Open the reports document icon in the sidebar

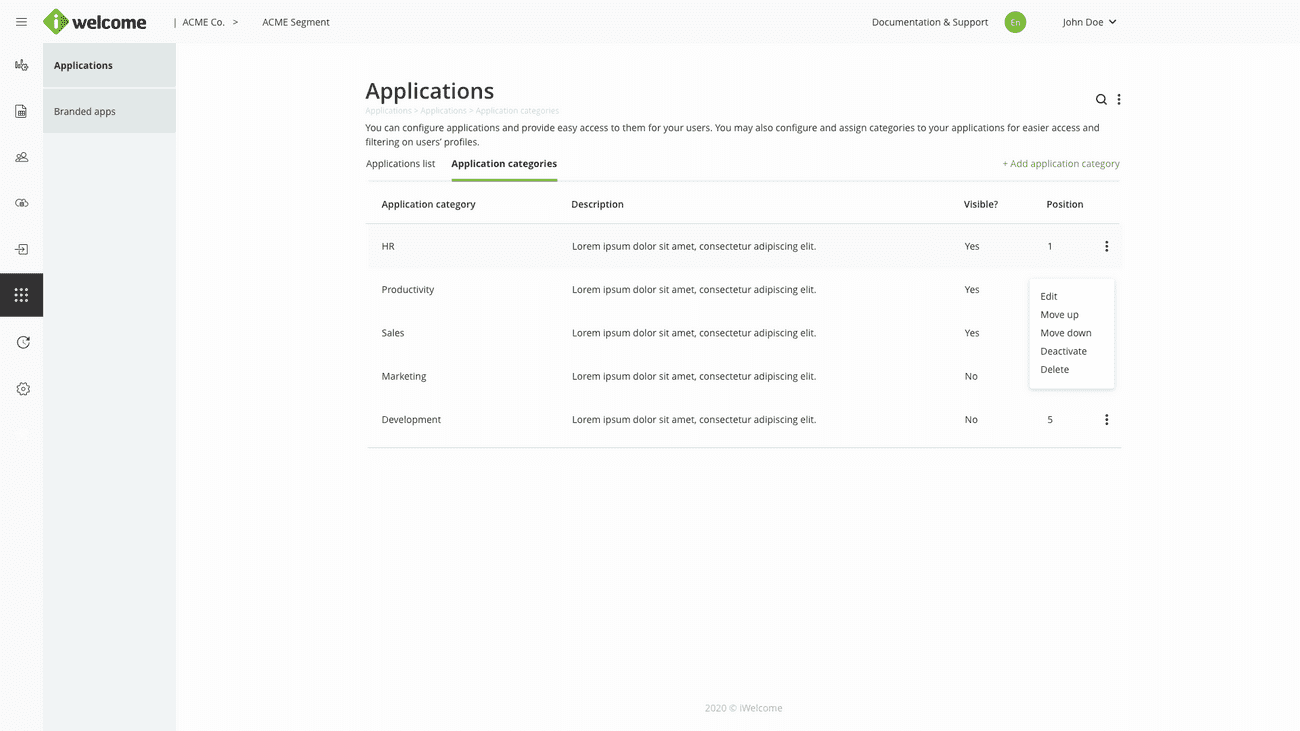[x=21, y=111]
